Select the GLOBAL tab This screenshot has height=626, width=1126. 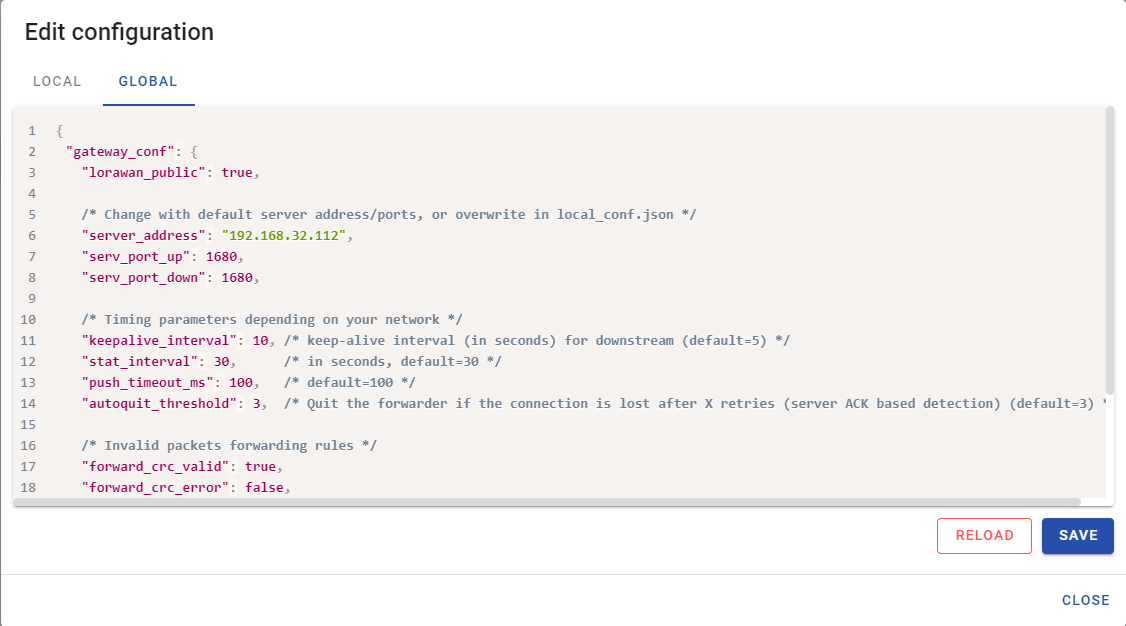point(148,81)
